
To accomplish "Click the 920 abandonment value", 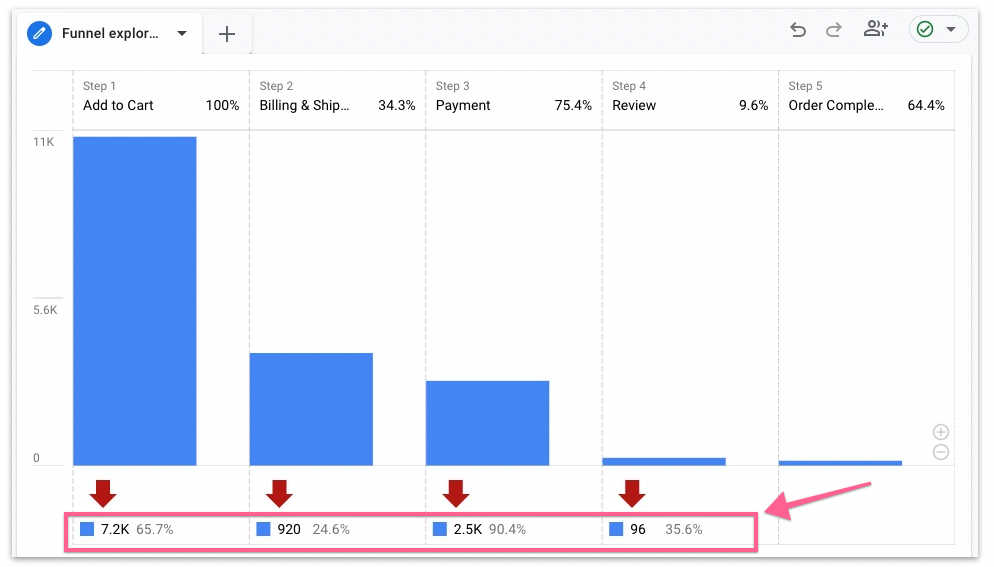I will point(289,529).
